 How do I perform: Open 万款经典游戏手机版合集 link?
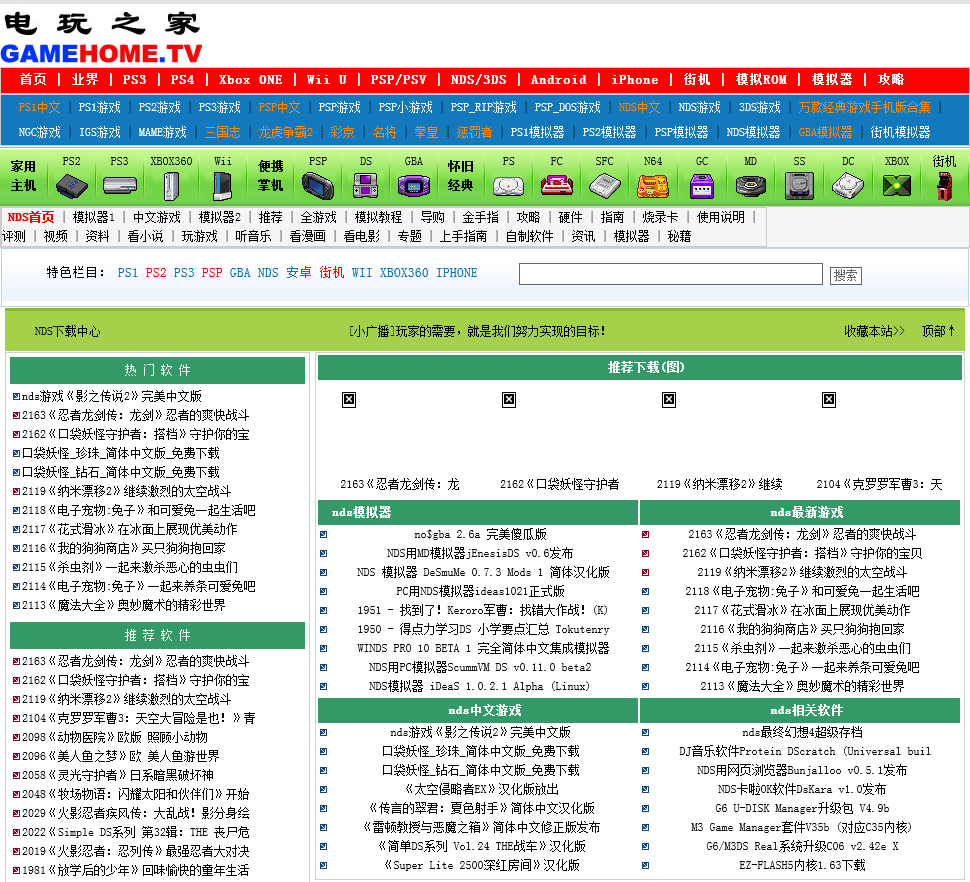point(864,107)
